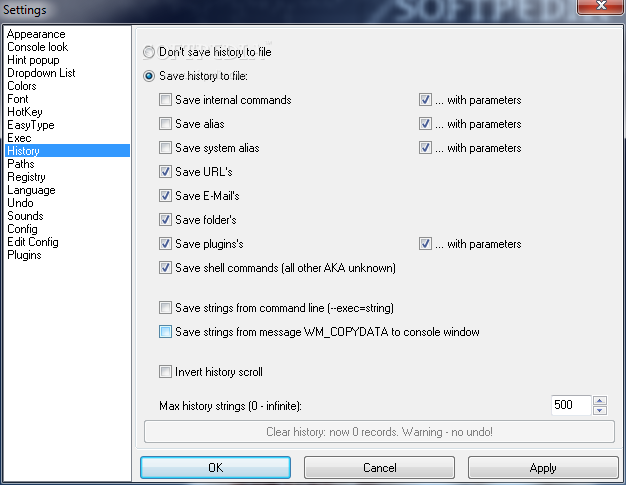
Task: Open the Sounds settings page
Action: tap(67, 216)
